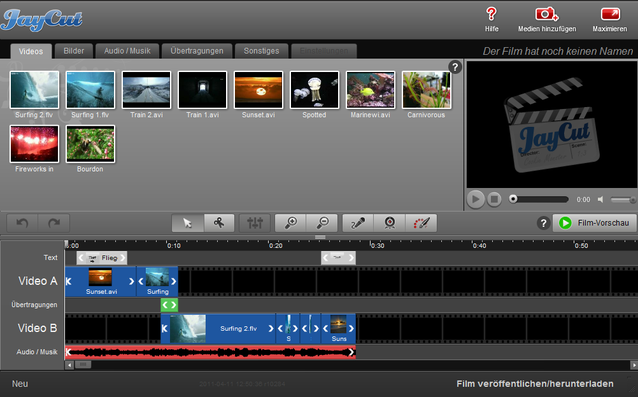The image size is (638, 397).
Task: Click the webcam record tool
Action: pyautogui.click(x=389, y=223)
